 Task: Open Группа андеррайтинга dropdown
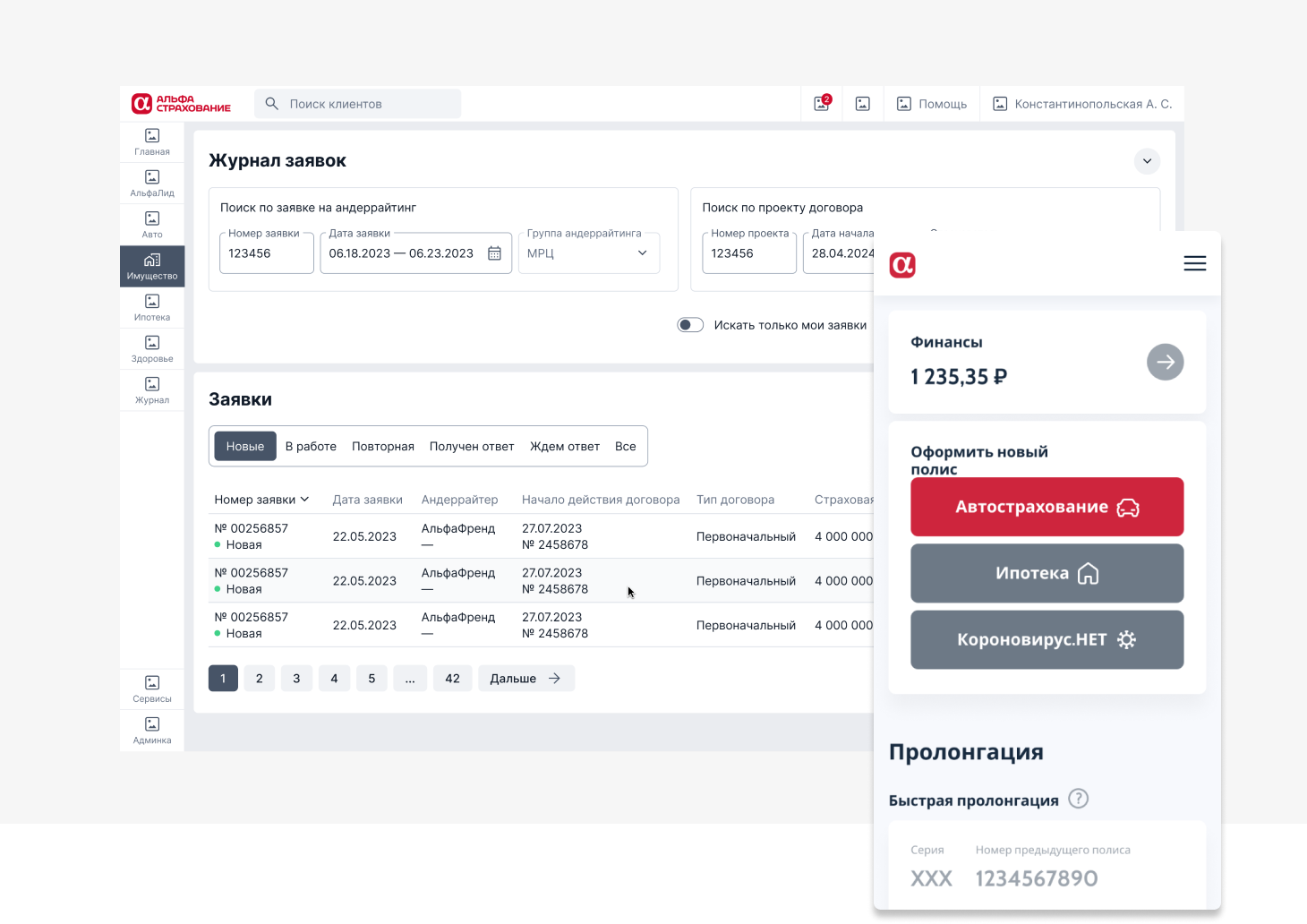click(x=589, y=253)
